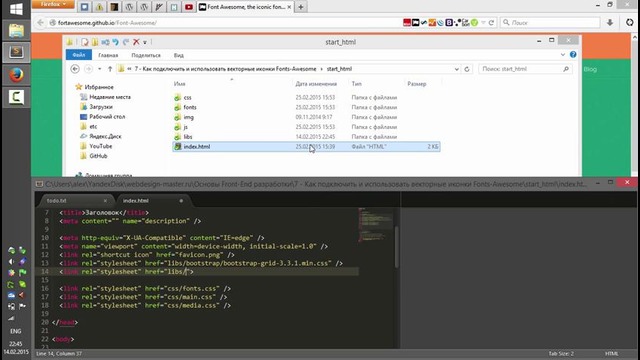The image size is (640, 360).
Task: Open the Главная ribbon tab
Action: (108, 55)
